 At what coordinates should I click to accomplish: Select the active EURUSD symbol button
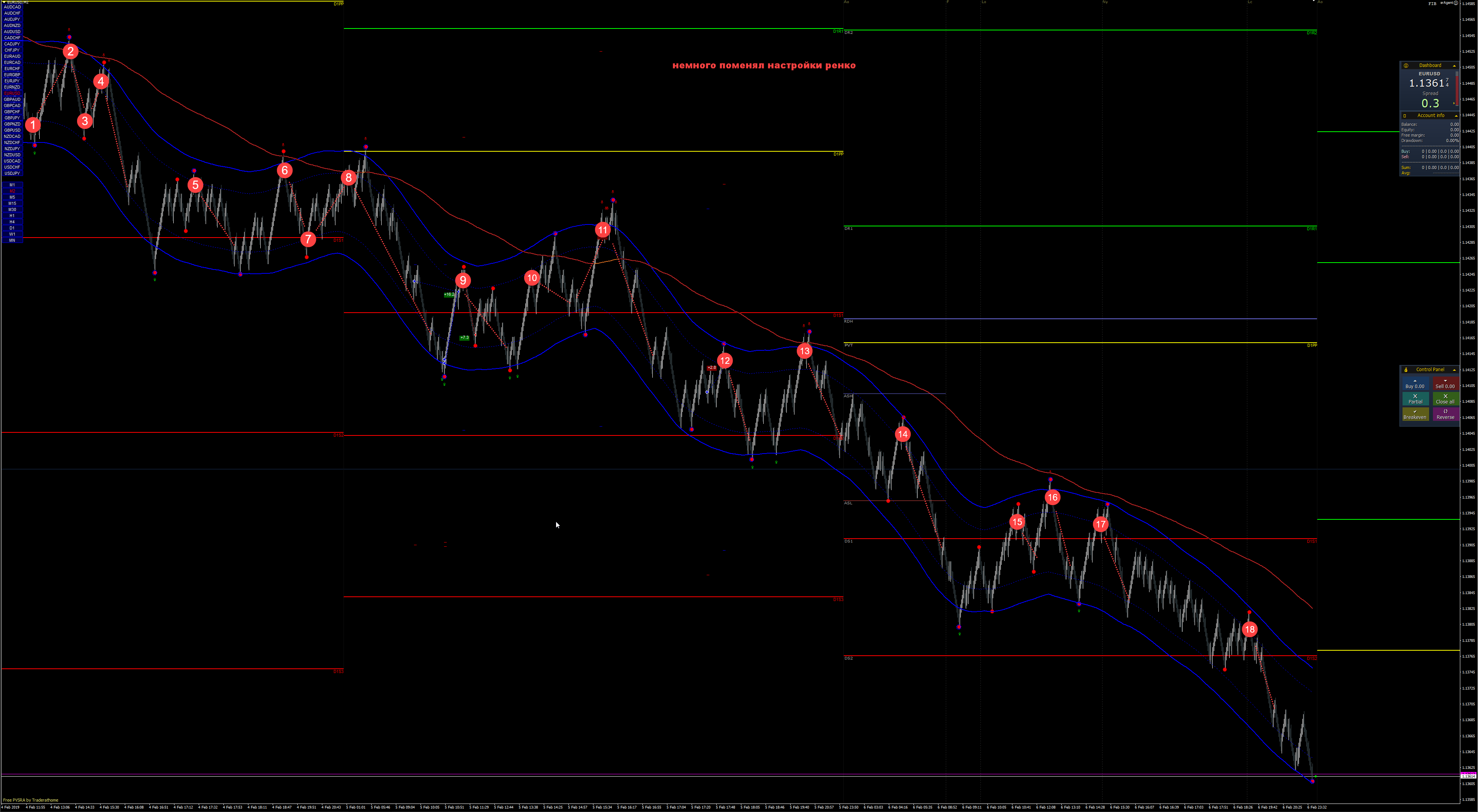click(12, 94)
